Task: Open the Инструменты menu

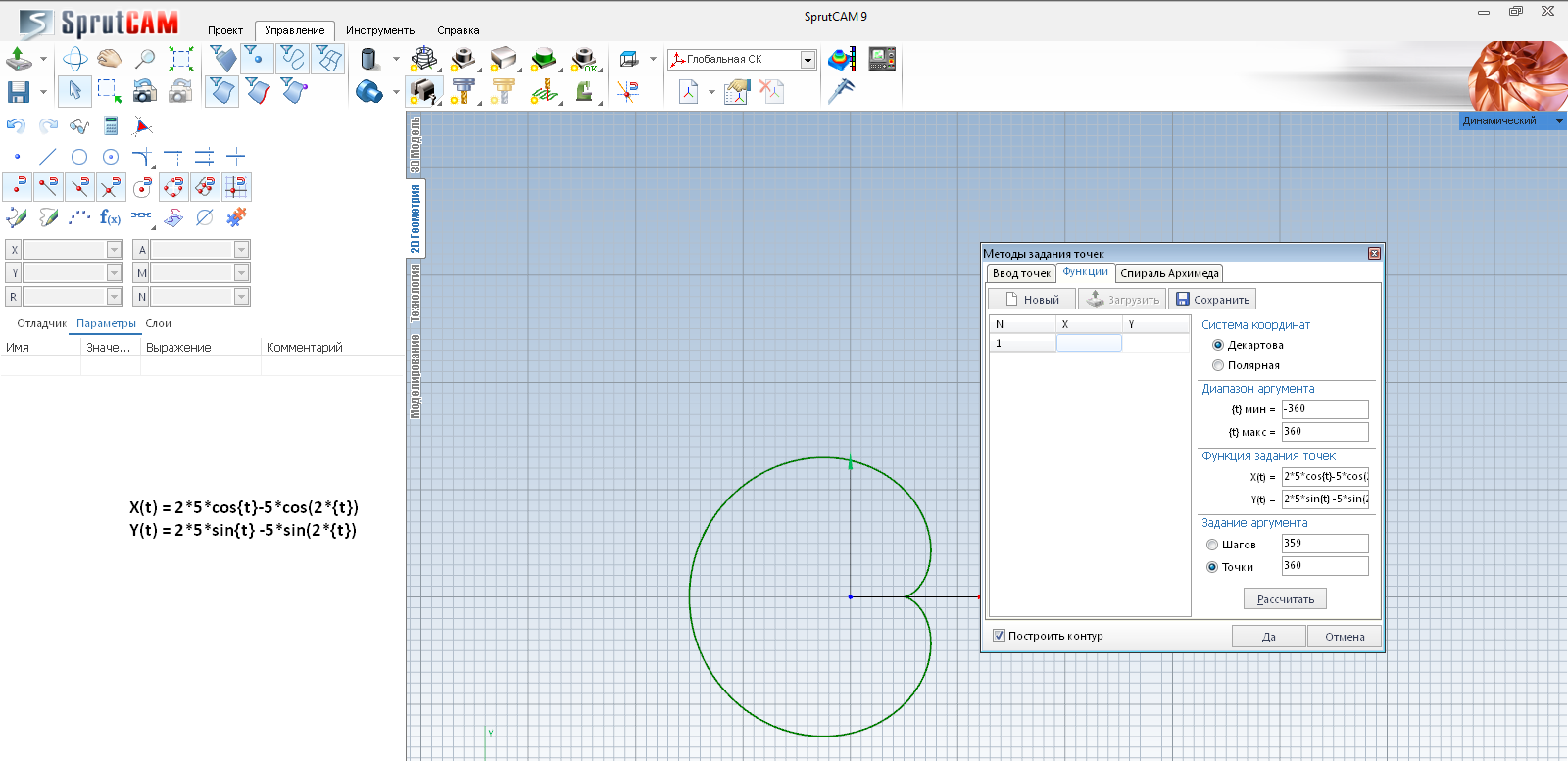Action: click(381, 30)
